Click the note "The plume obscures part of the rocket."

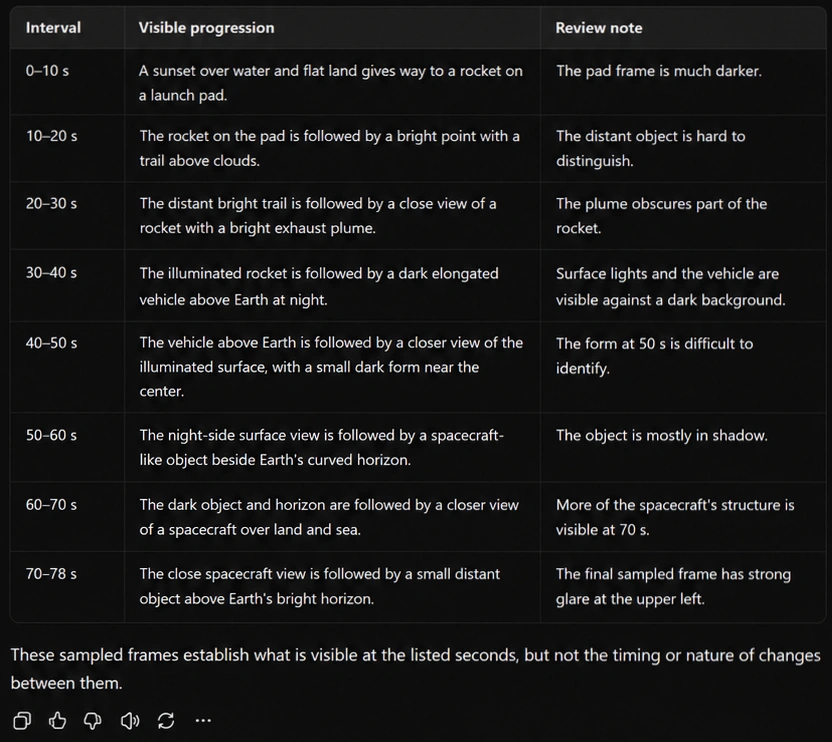[661, 215]
